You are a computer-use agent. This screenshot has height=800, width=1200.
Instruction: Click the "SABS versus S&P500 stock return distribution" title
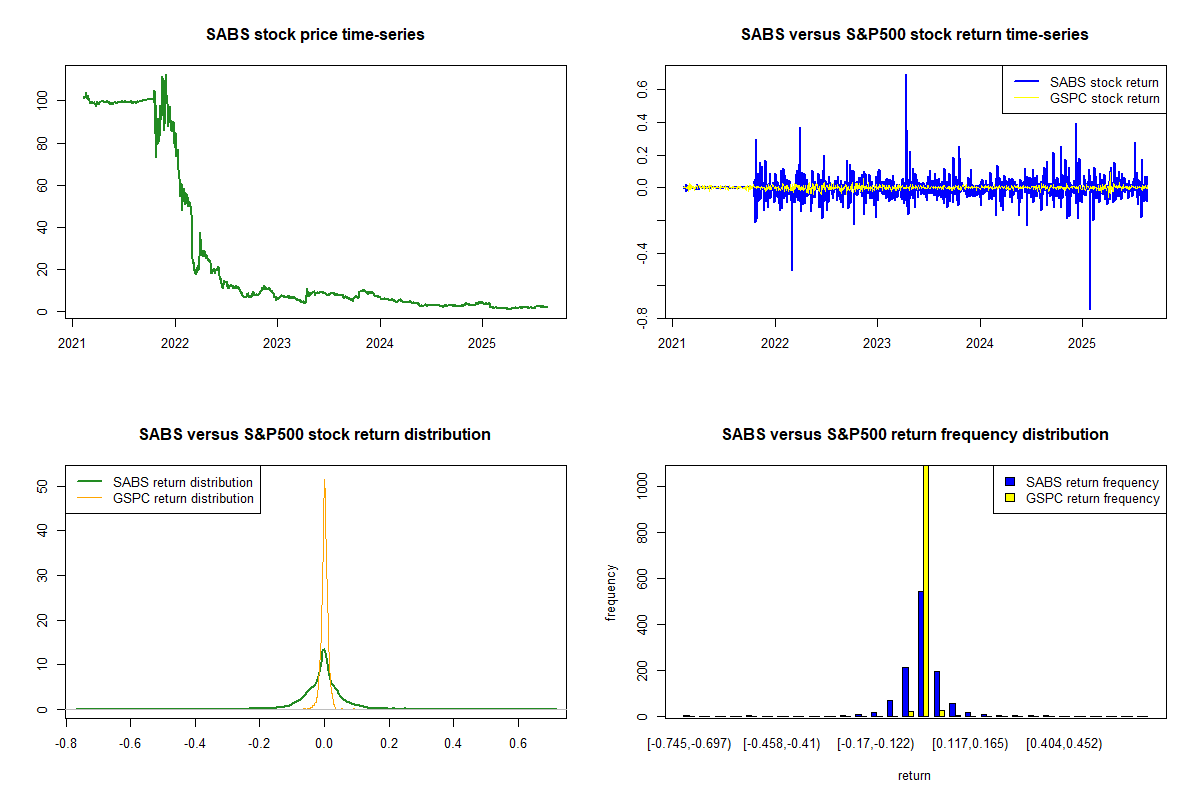(315, 435)
